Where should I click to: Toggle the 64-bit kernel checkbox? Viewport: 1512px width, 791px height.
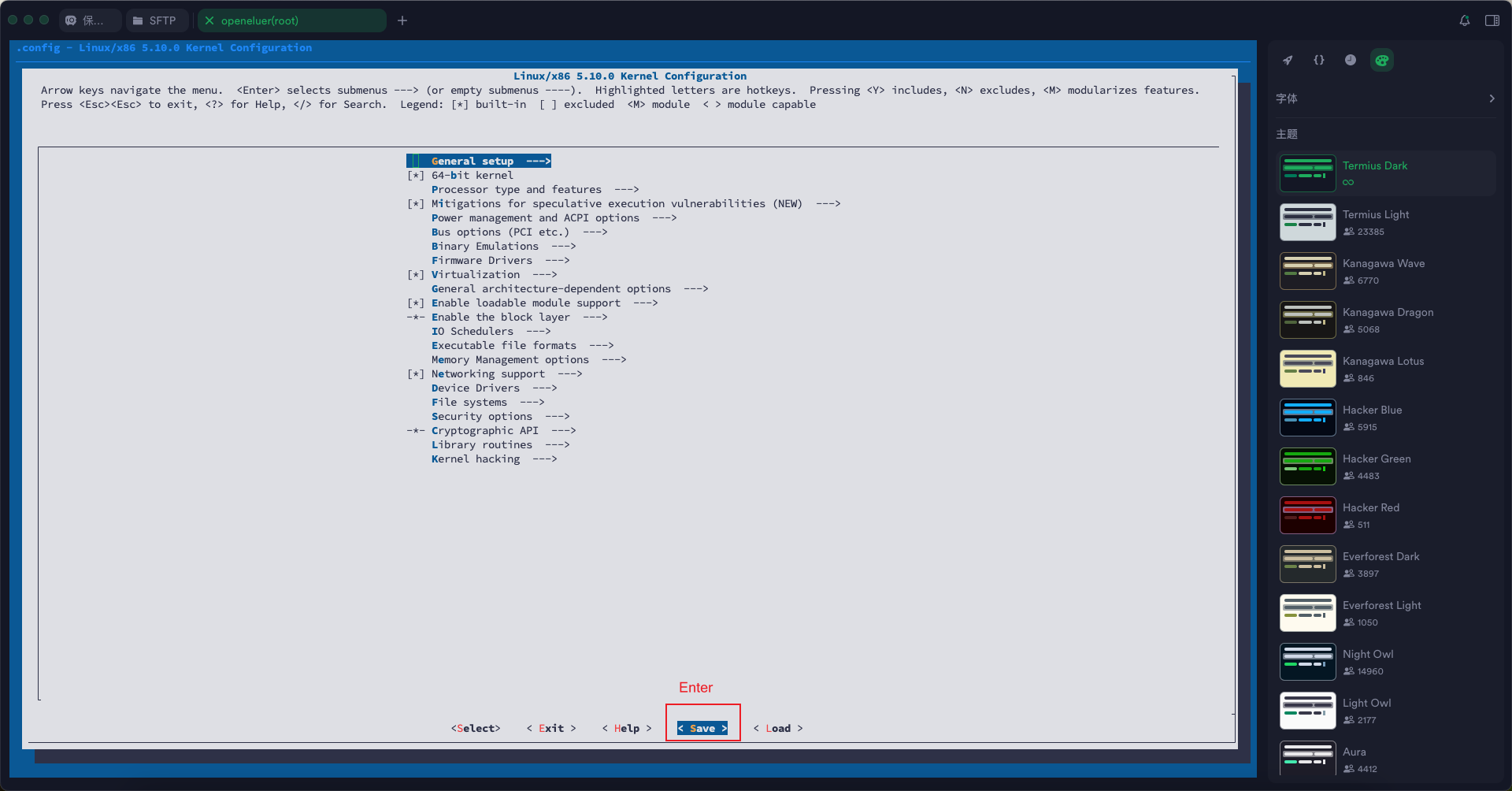click(x=416, y=176)
